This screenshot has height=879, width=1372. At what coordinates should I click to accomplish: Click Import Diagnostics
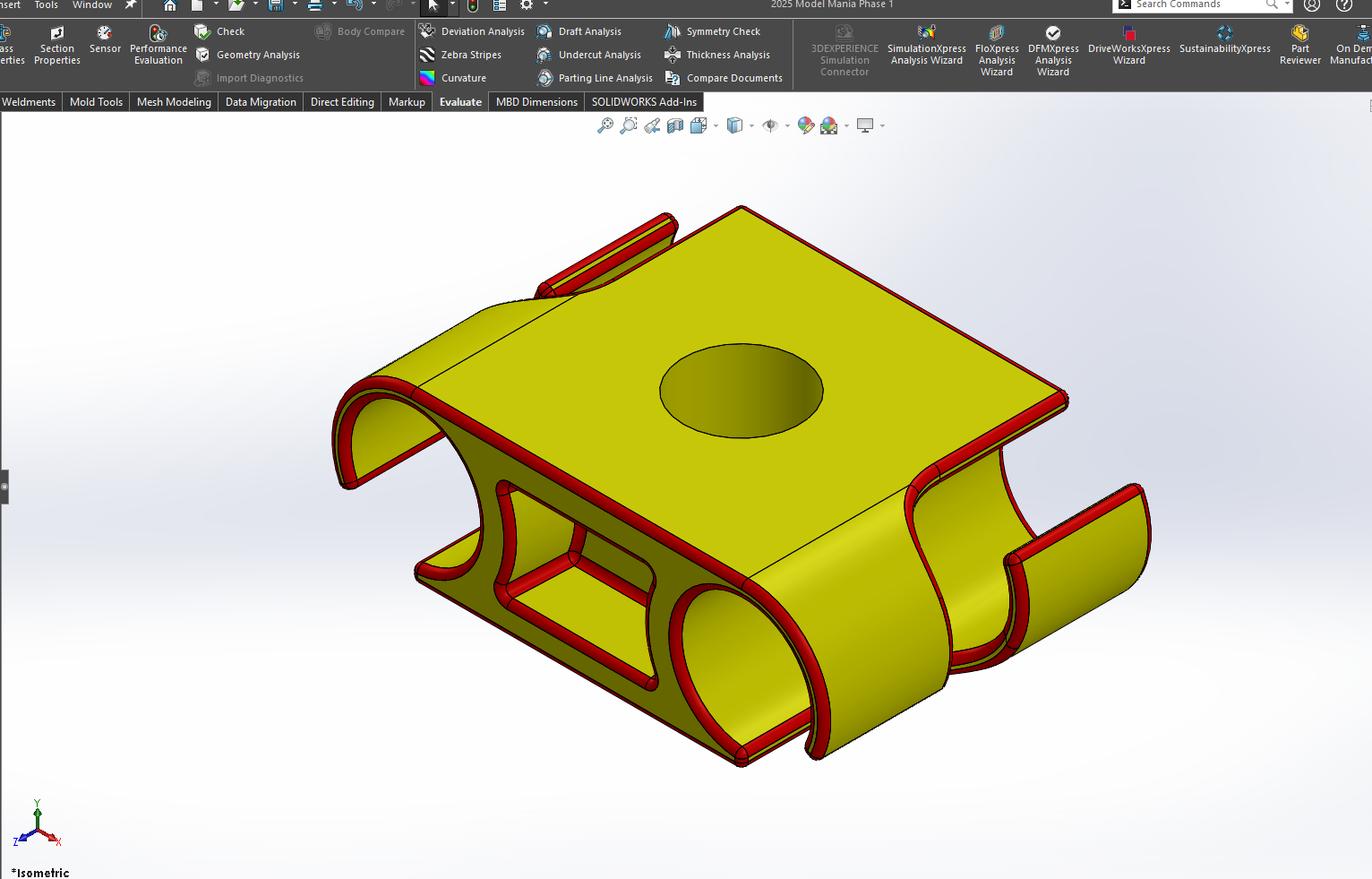click(249, 78)
